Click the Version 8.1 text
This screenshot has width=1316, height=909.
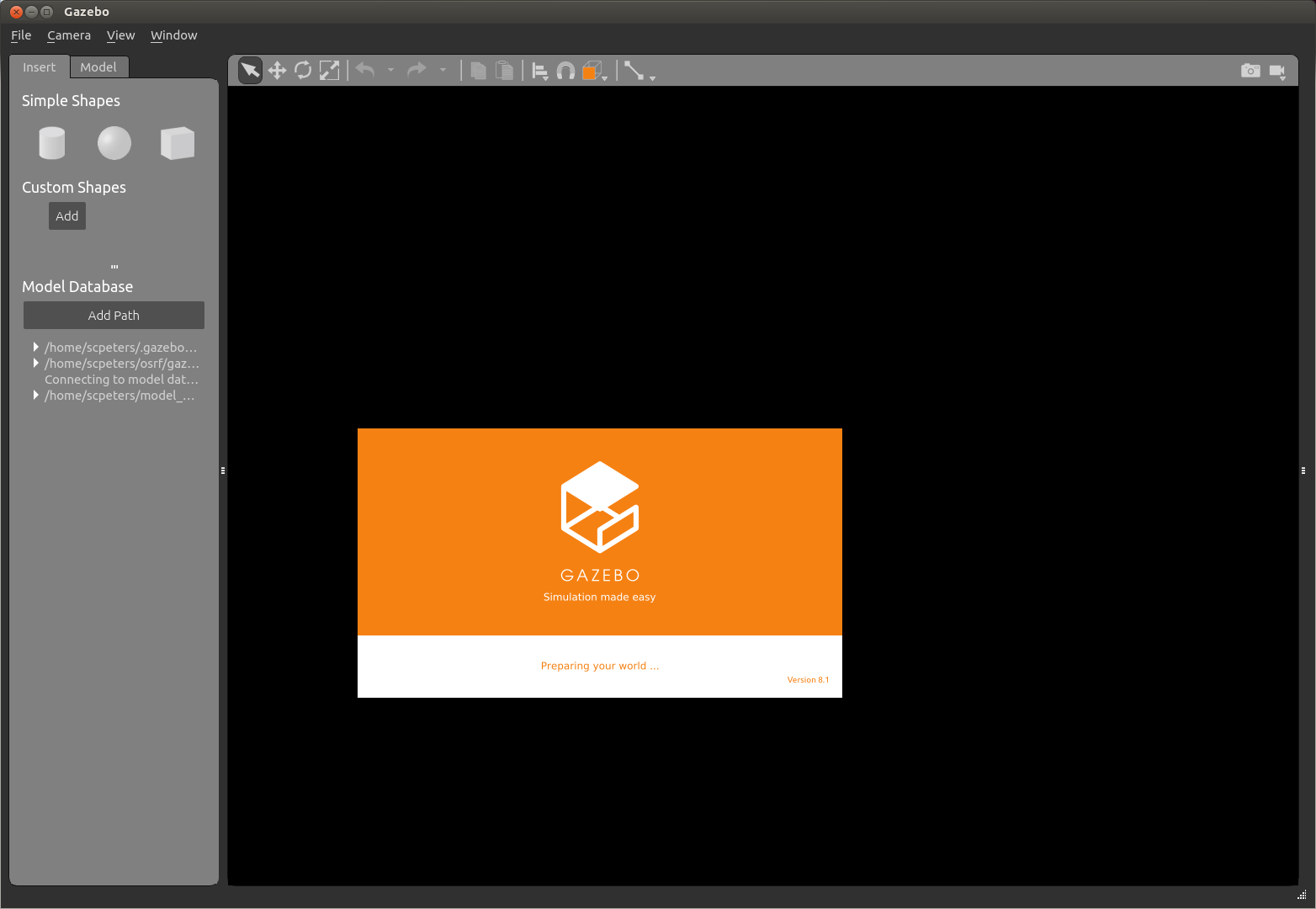pyautogui.click(x=808, y=680)
